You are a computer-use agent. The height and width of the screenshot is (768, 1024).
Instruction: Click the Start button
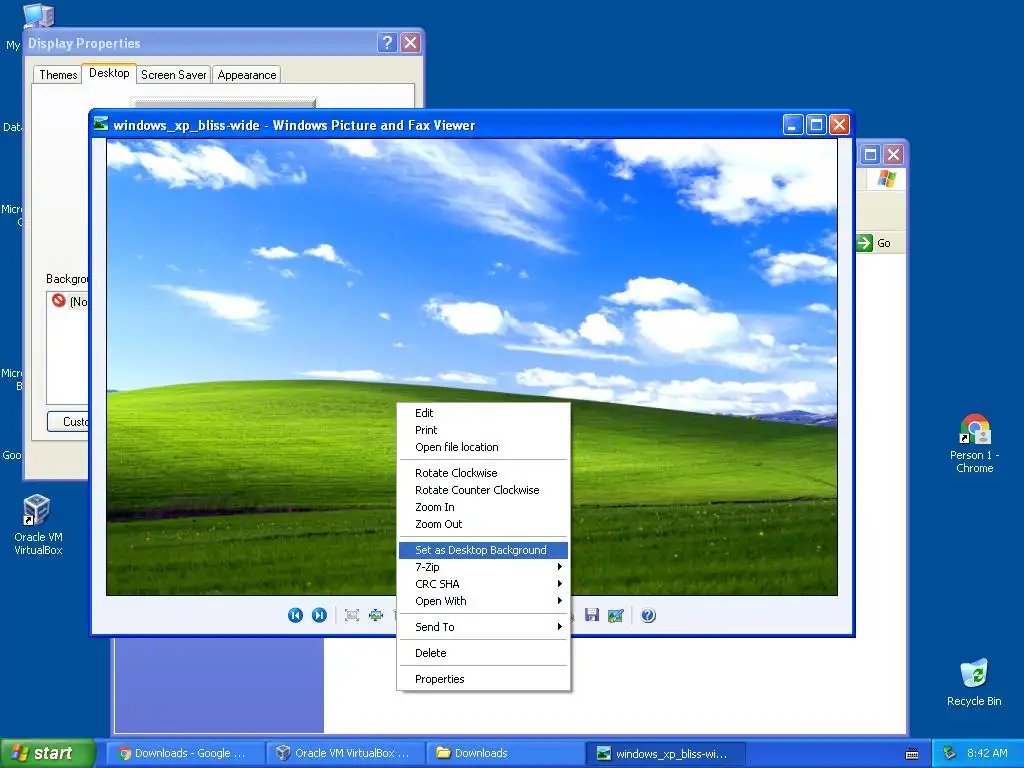(47, 753)
